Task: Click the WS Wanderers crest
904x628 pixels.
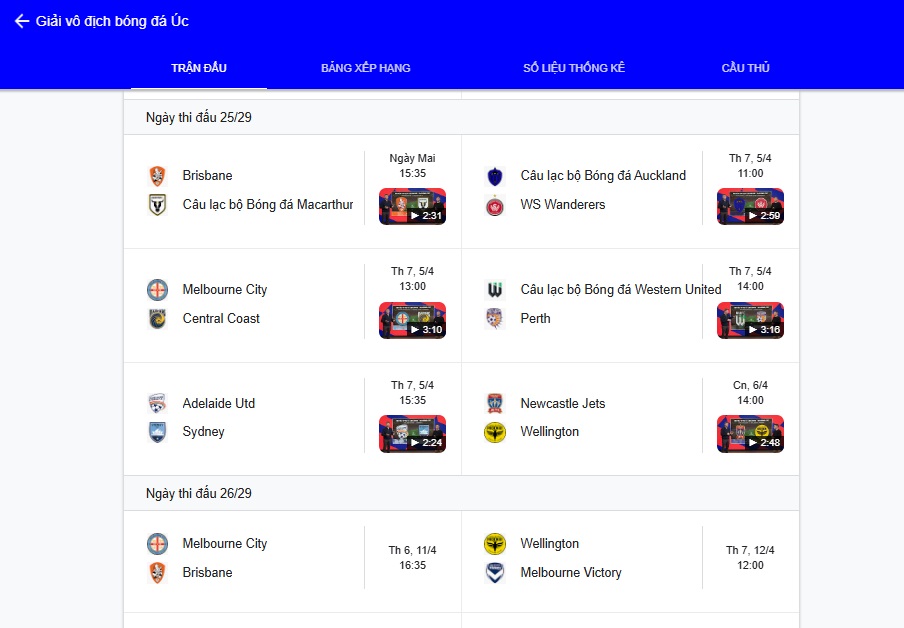Action: click(x=495, y=205)
